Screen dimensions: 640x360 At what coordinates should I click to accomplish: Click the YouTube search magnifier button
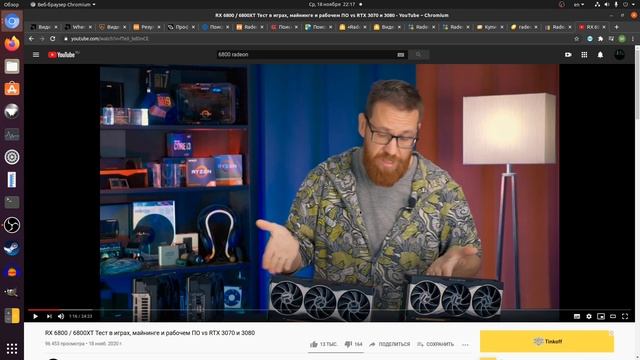pos(418,55)
